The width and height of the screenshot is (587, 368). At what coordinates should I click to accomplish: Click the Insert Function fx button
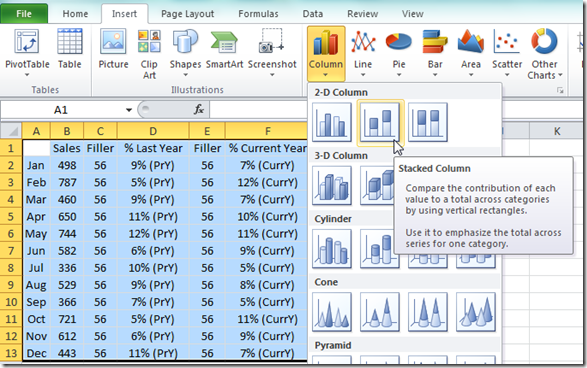(198, 110)
